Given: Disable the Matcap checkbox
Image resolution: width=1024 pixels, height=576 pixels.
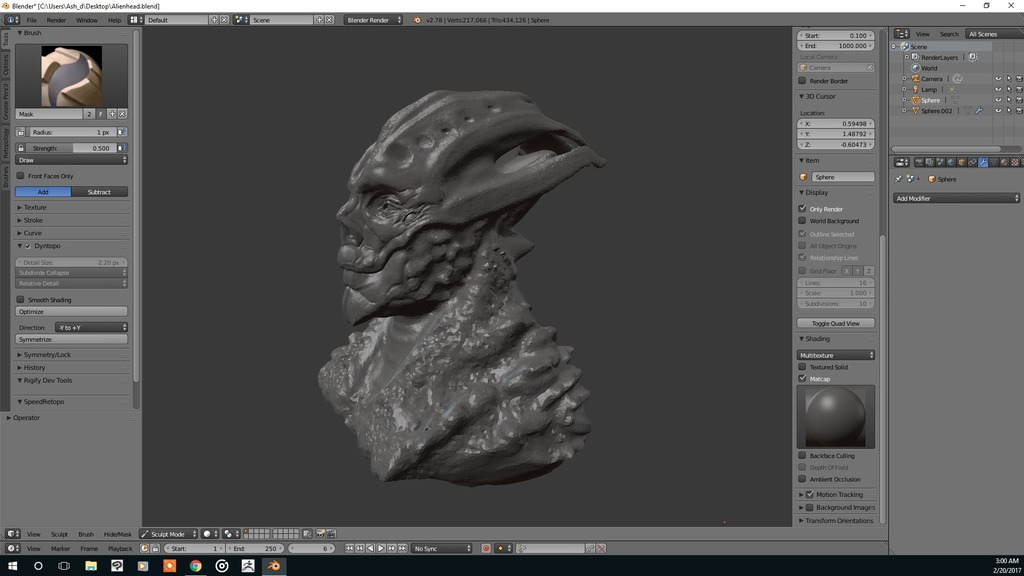Looking at the screenshot, I should point(802,379).
